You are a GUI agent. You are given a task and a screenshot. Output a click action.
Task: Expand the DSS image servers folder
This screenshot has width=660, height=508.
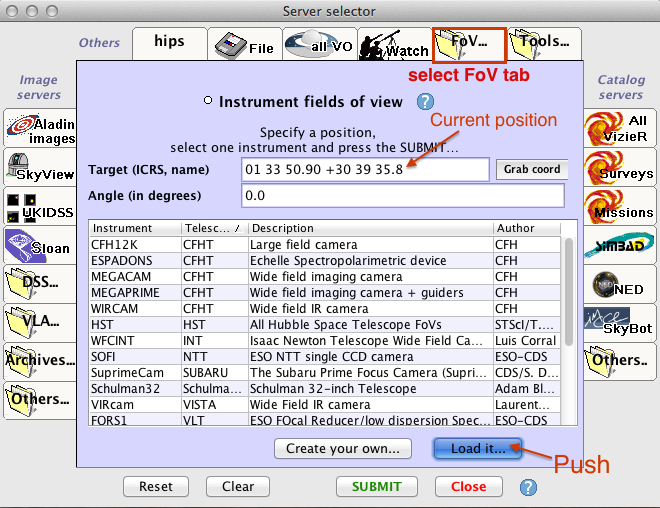(x=40, y=282)
